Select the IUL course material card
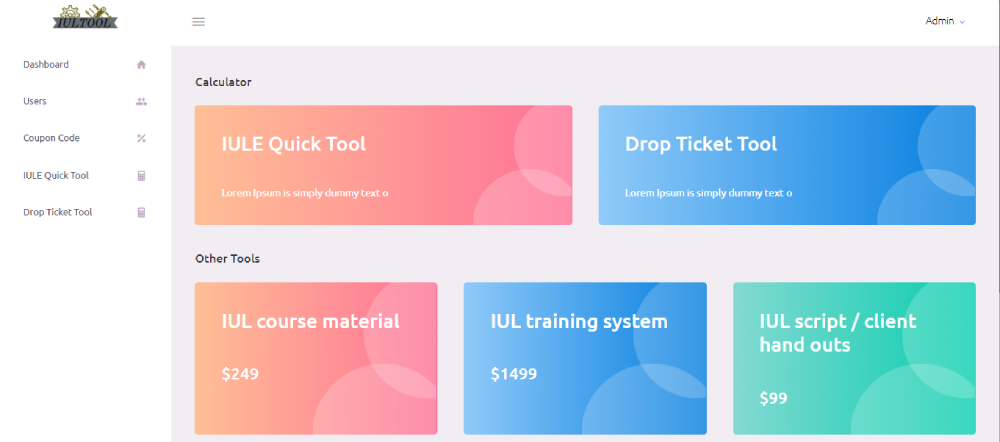1000x442 pixels. pos(315,358)
